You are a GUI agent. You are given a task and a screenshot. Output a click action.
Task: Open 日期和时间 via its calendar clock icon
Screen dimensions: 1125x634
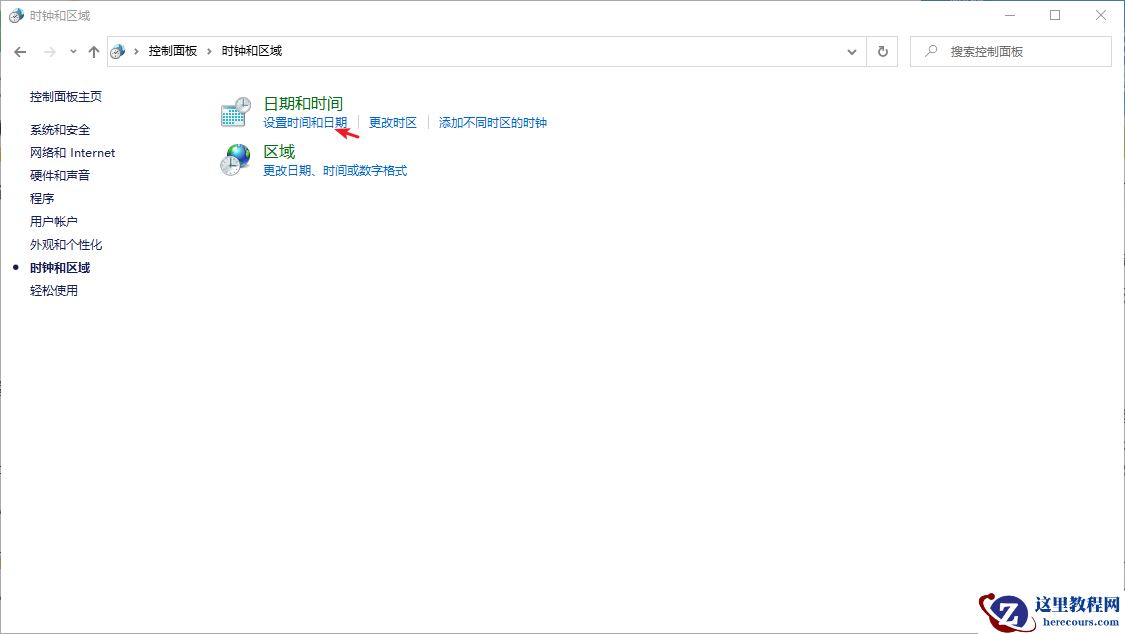(234, 111)
